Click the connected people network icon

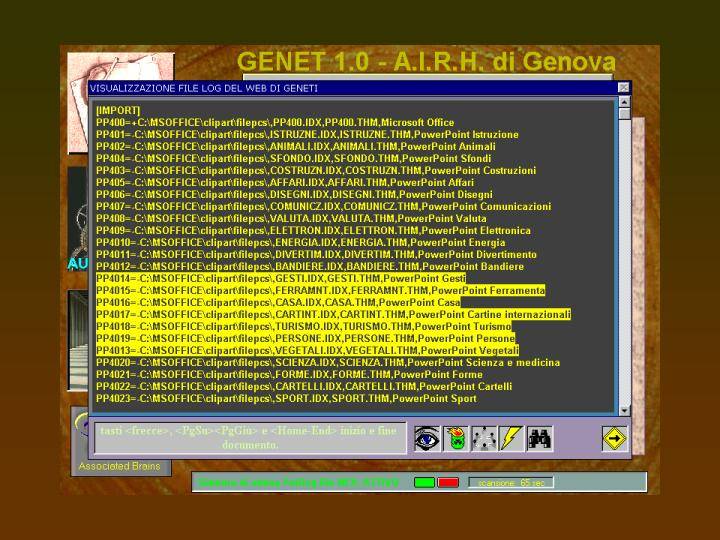pyautogui.click(x=484, y=439)
